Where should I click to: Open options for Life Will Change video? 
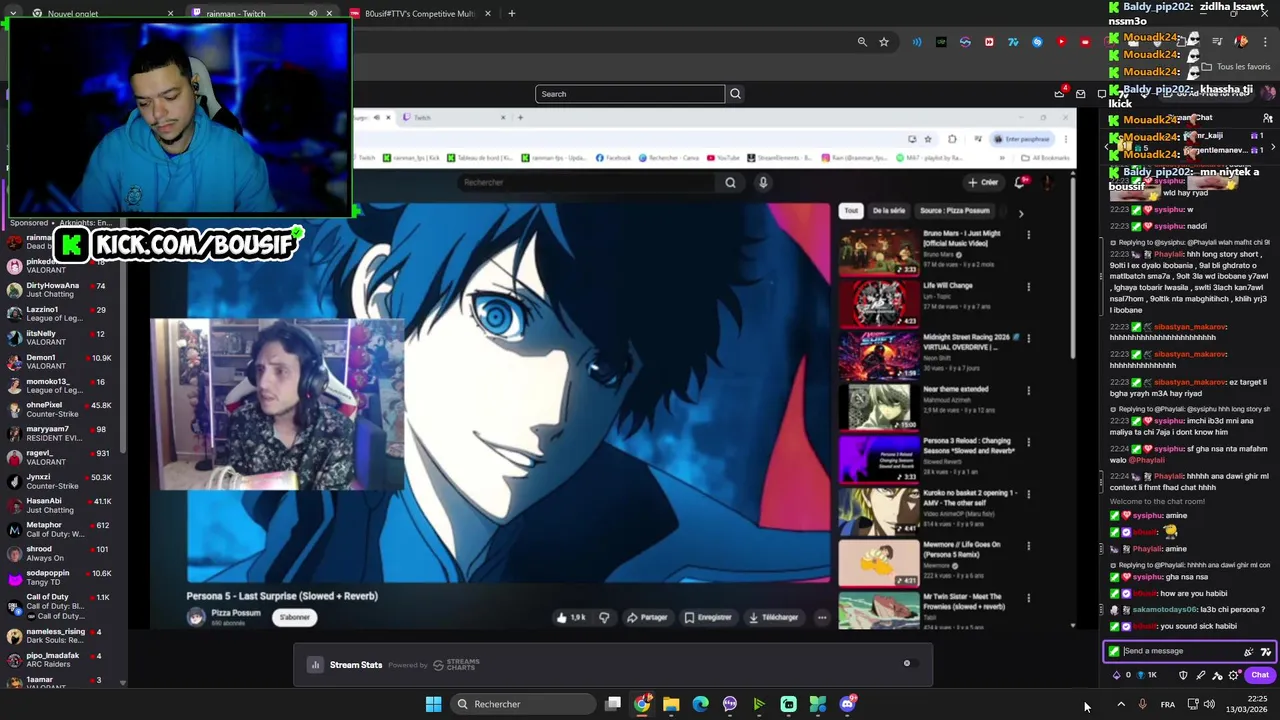(x=1029, y=287)
